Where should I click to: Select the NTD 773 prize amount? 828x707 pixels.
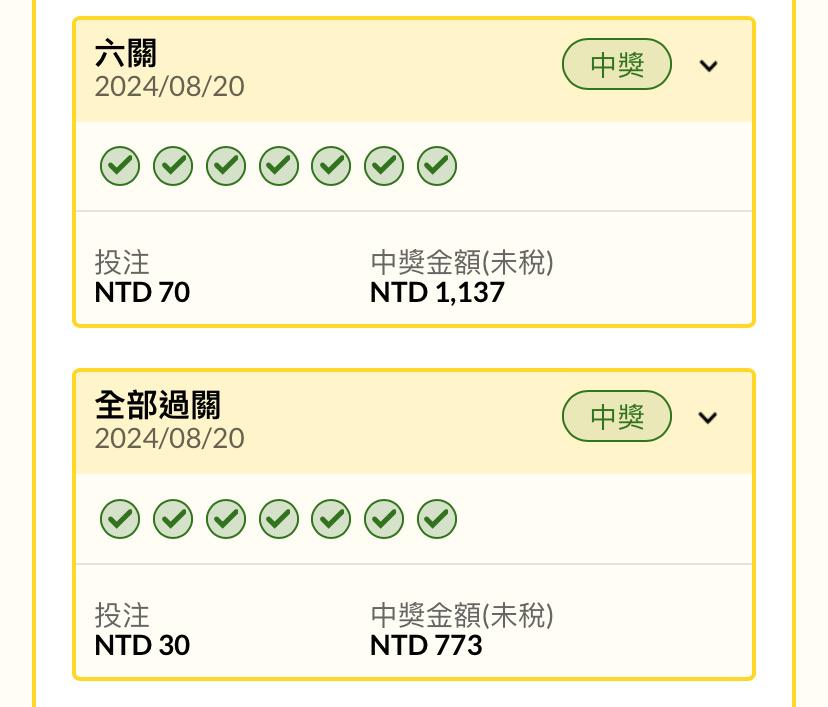(x=426, y=645)
